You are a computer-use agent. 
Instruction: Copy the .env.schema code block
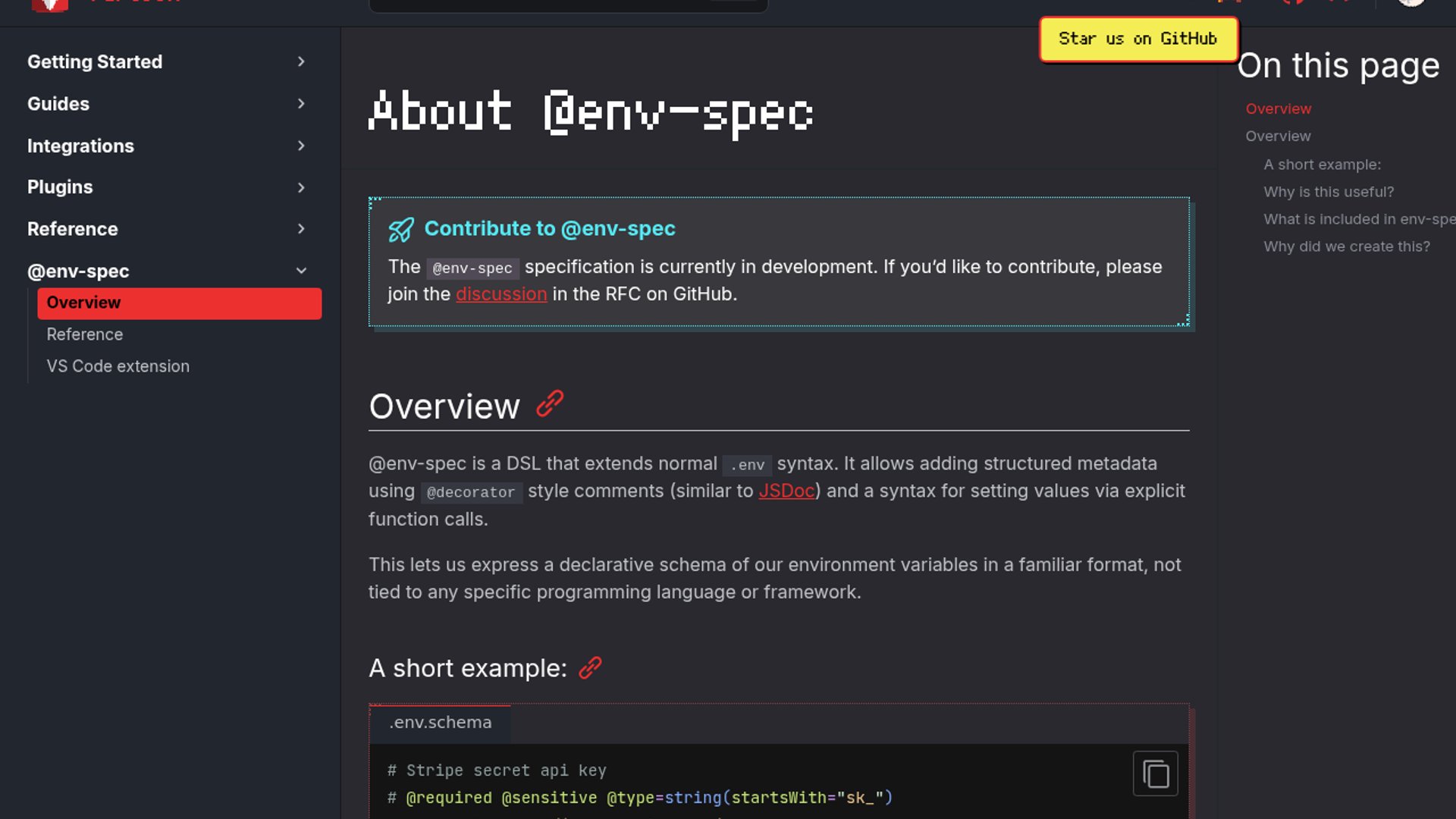pos(1155,773)
